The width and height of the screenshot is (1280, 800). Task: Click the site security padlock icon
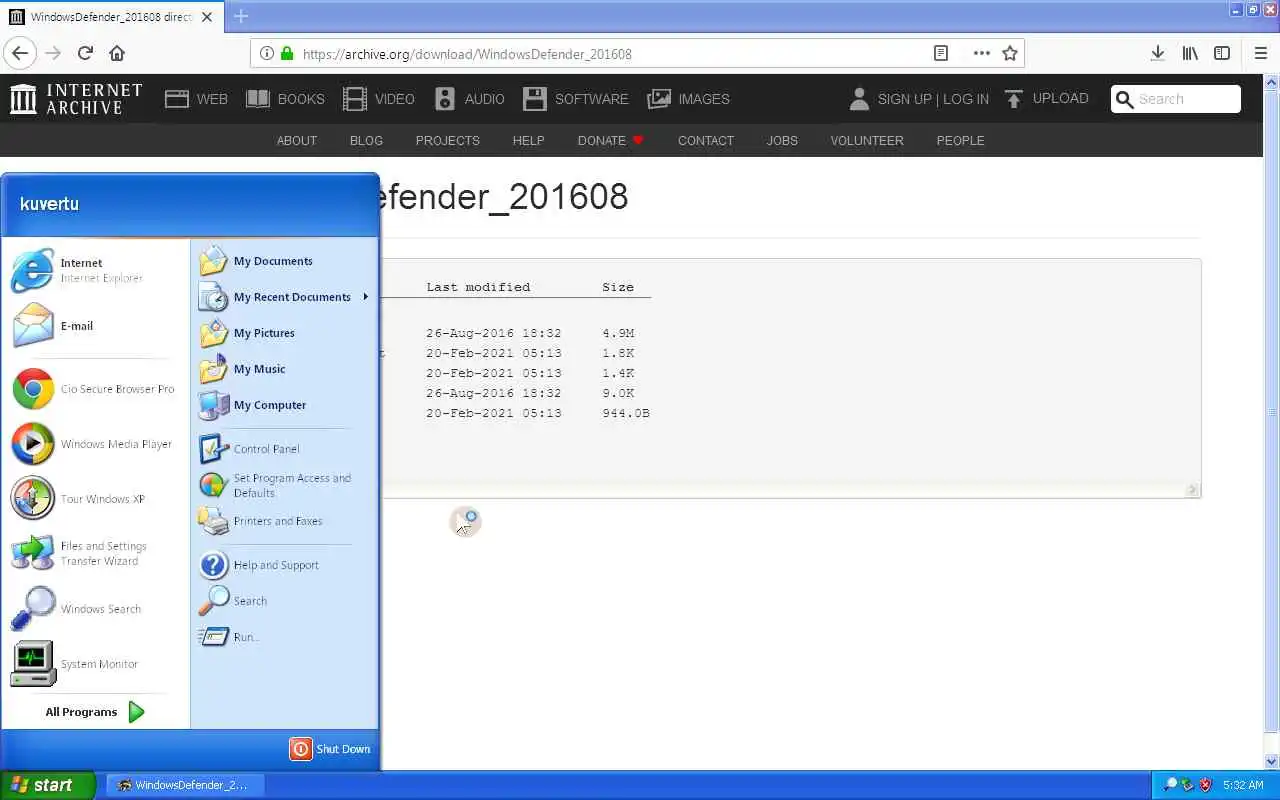pyautogui.click(x=288, y=54)
